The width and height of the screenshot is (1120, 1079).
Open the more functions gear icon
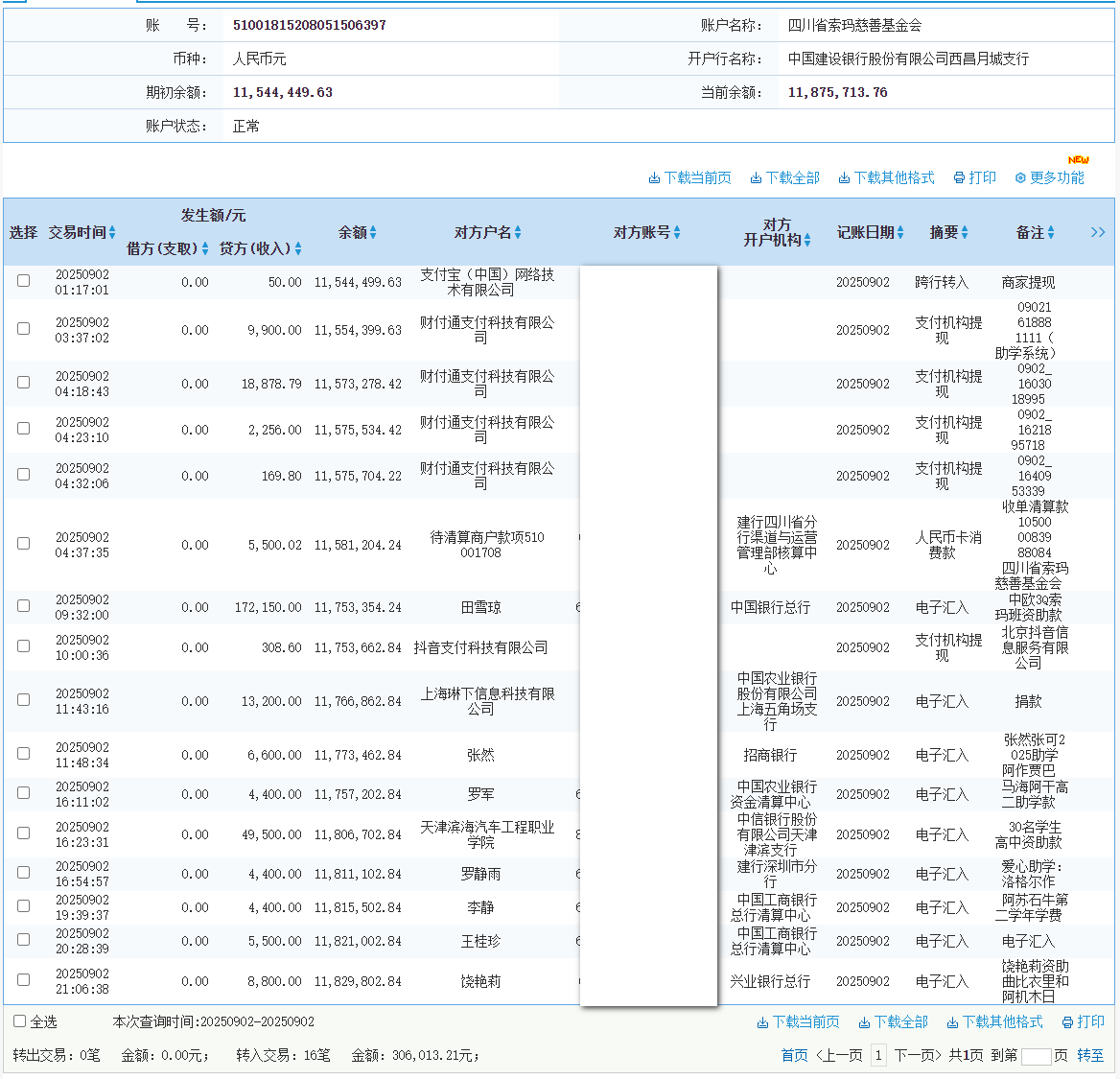pyautogui.click(x=1020, y=178)
